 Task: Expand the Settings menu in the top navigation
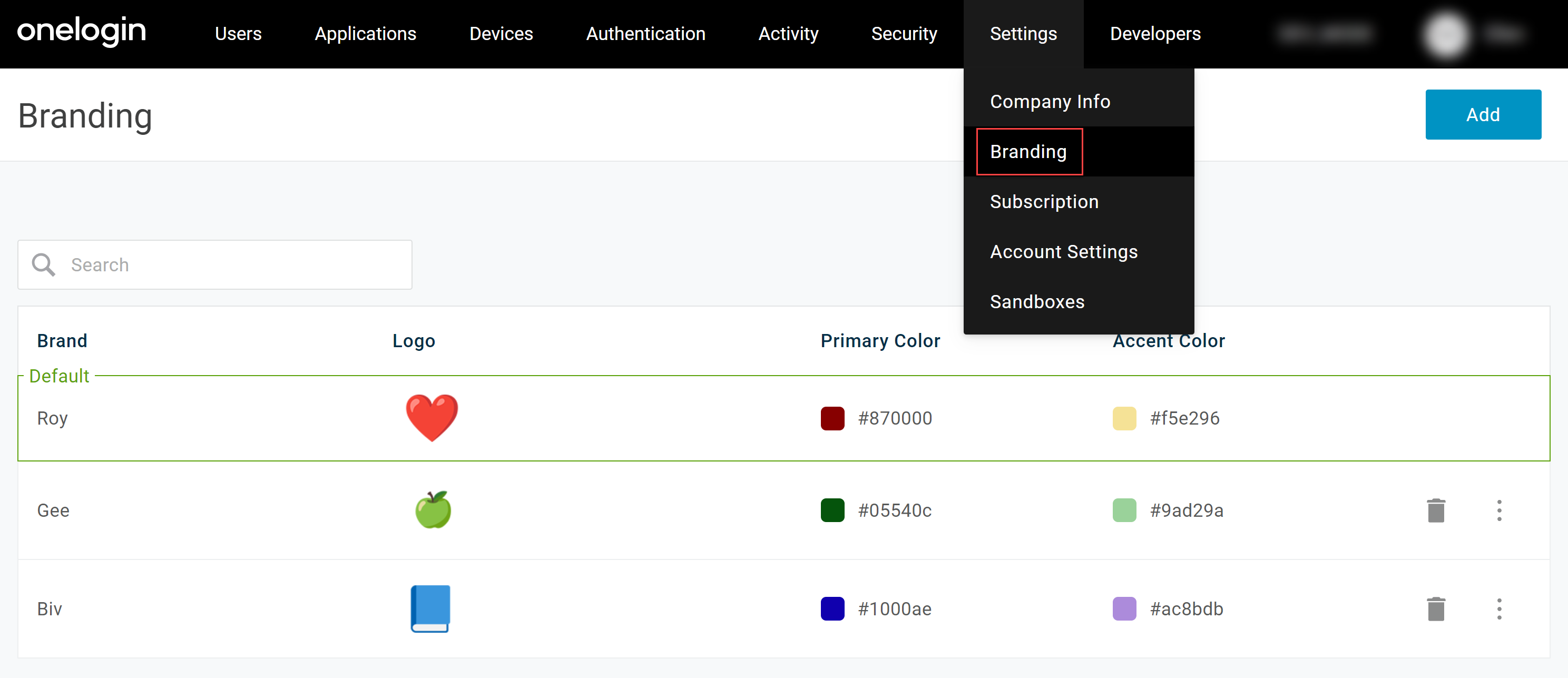pyautogui.click(x=1023, y=34)
